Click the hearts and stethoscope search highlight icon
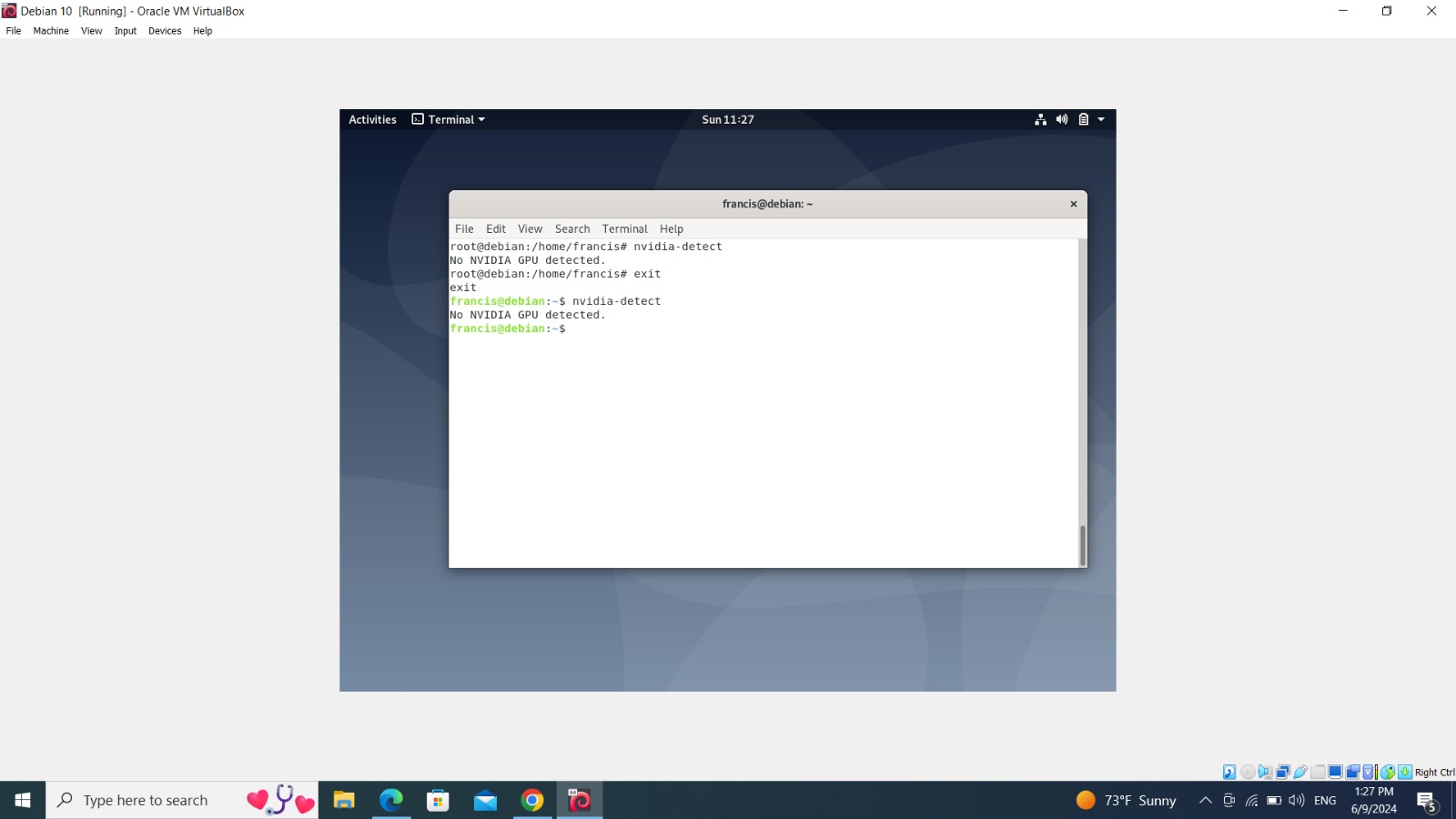The height and width of the screenshot is (819, 1456). [x=280, y=800]
